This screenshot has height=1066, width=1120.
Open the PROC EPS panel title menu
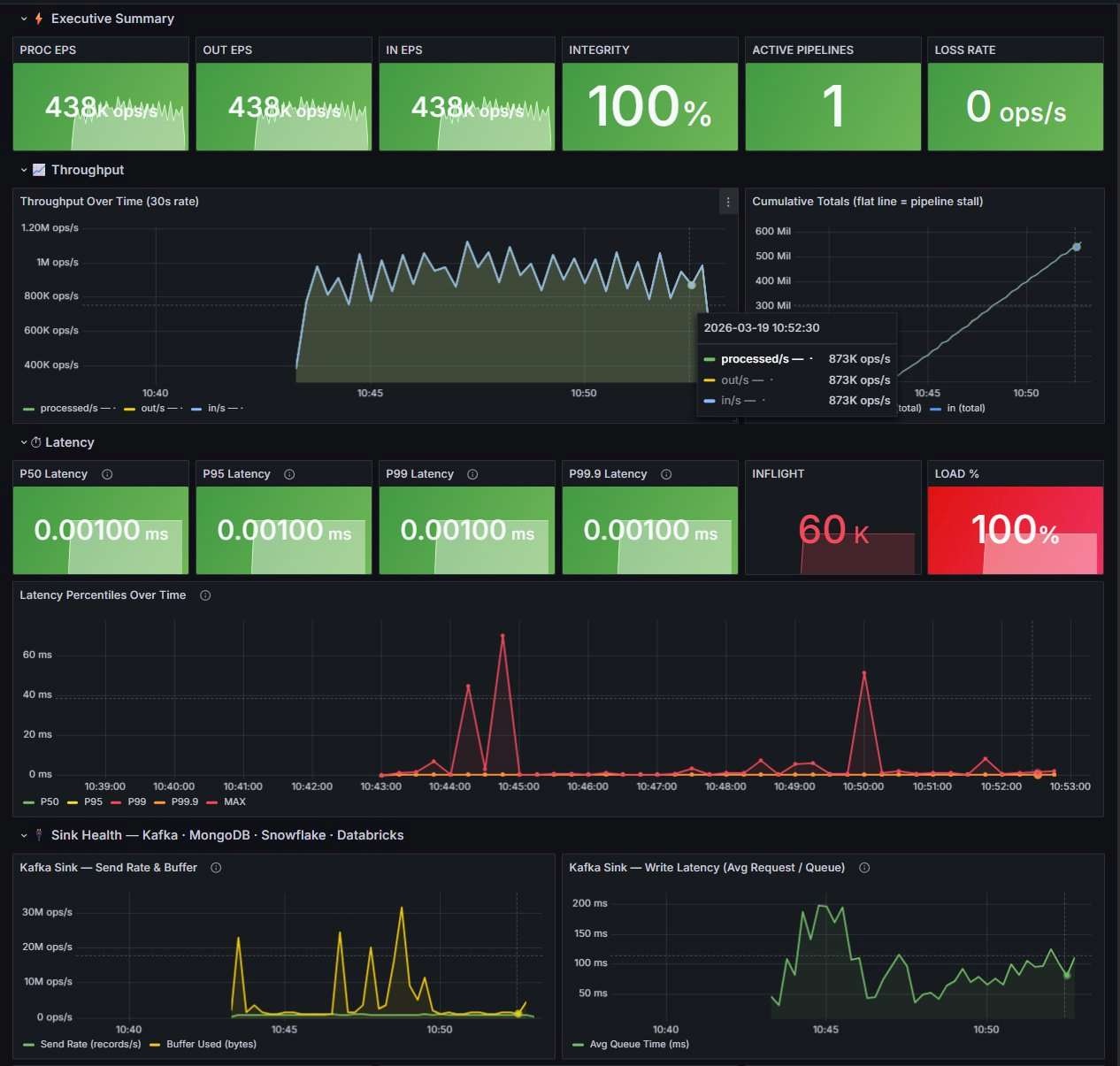point(48,50)
